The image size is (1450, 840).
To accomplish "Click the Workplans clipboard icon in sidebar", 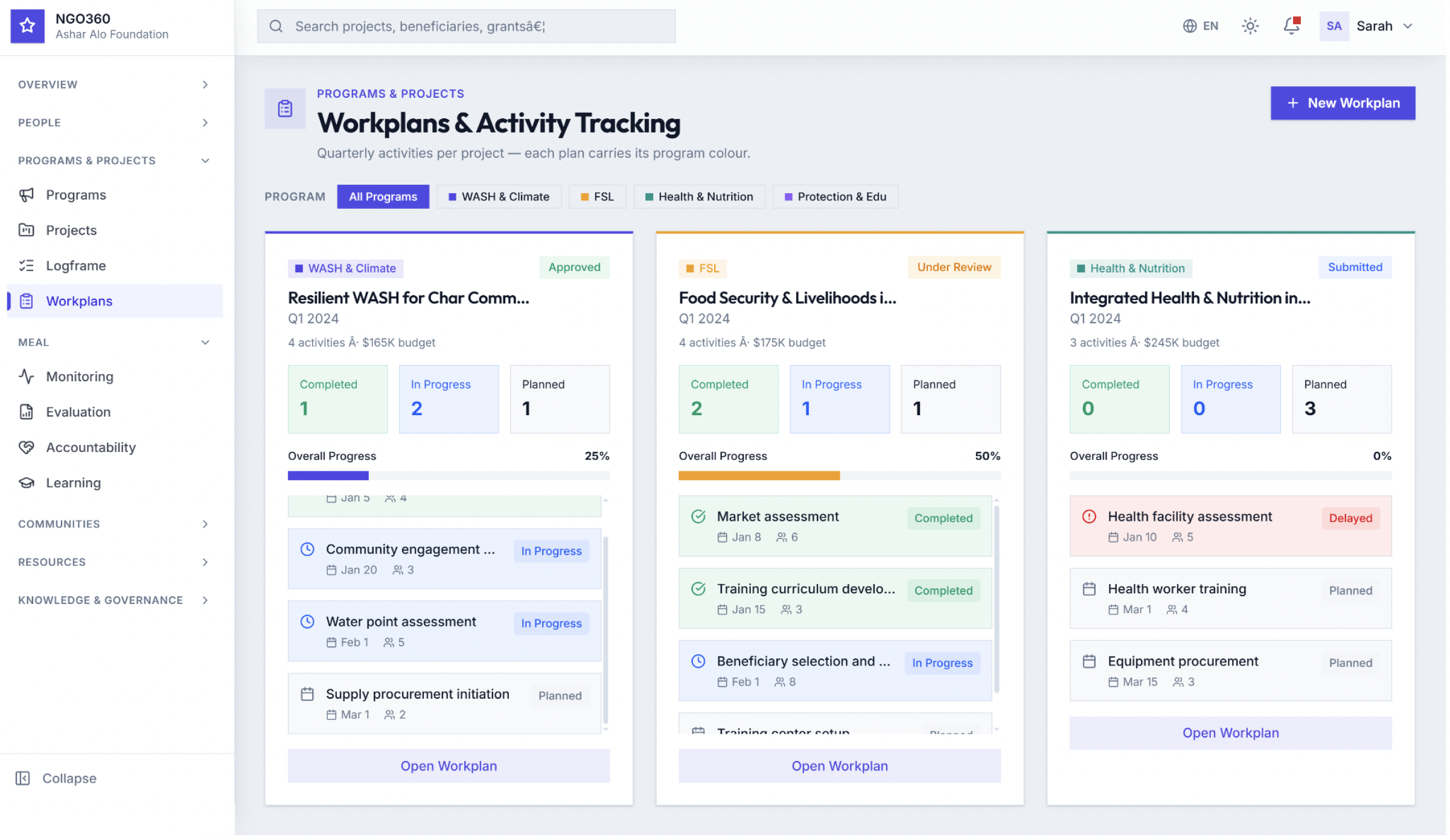I will (27, 302).
